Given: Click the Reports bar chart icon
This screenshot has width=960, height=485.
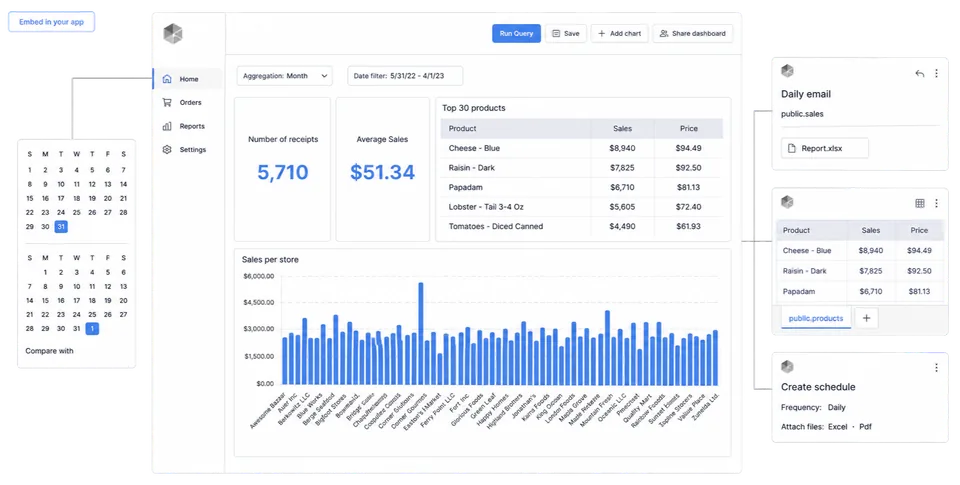Looking at the screenshot, I should pos(167,126).
